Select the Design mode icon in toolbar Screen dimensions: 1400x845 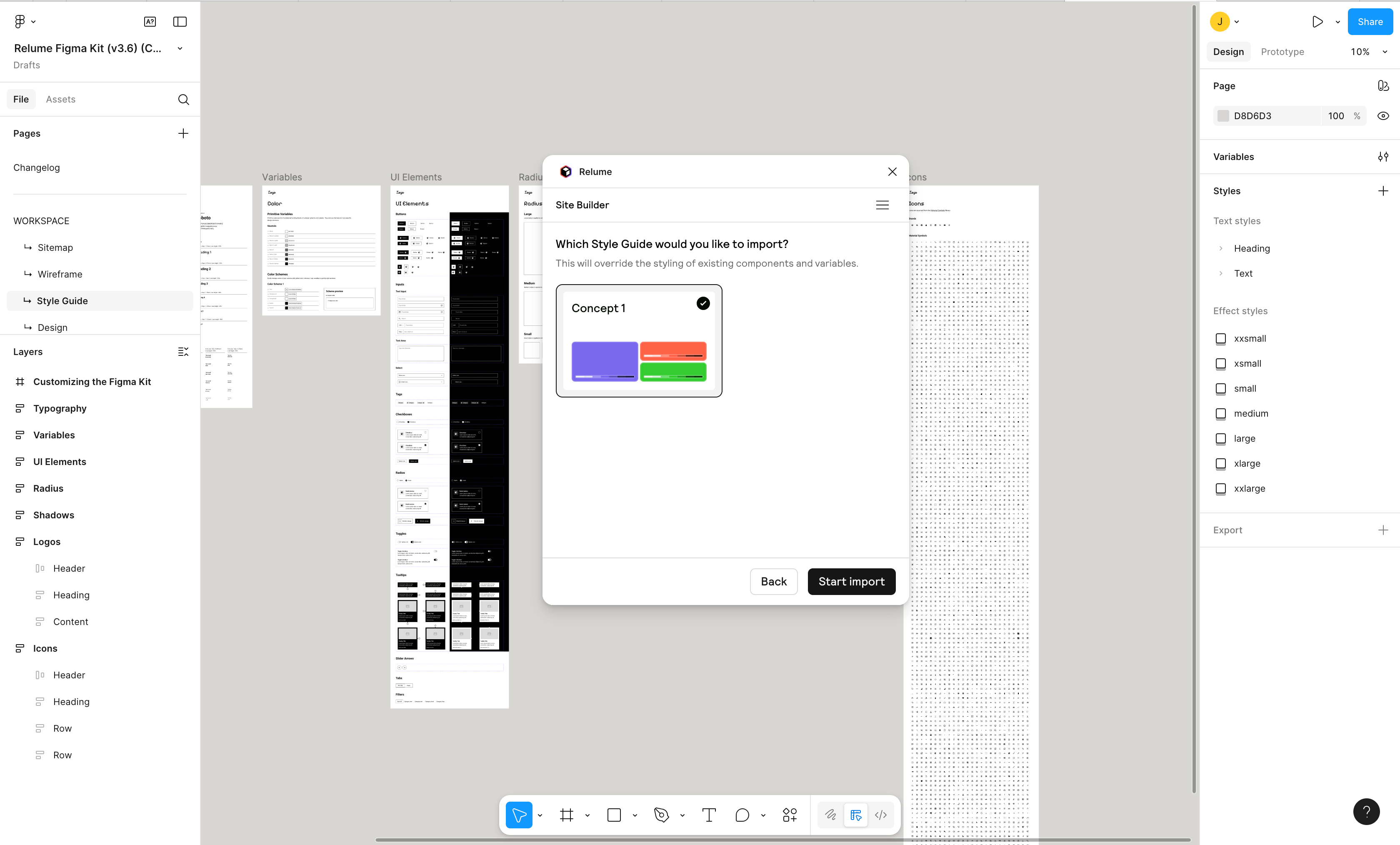(856, 815)
